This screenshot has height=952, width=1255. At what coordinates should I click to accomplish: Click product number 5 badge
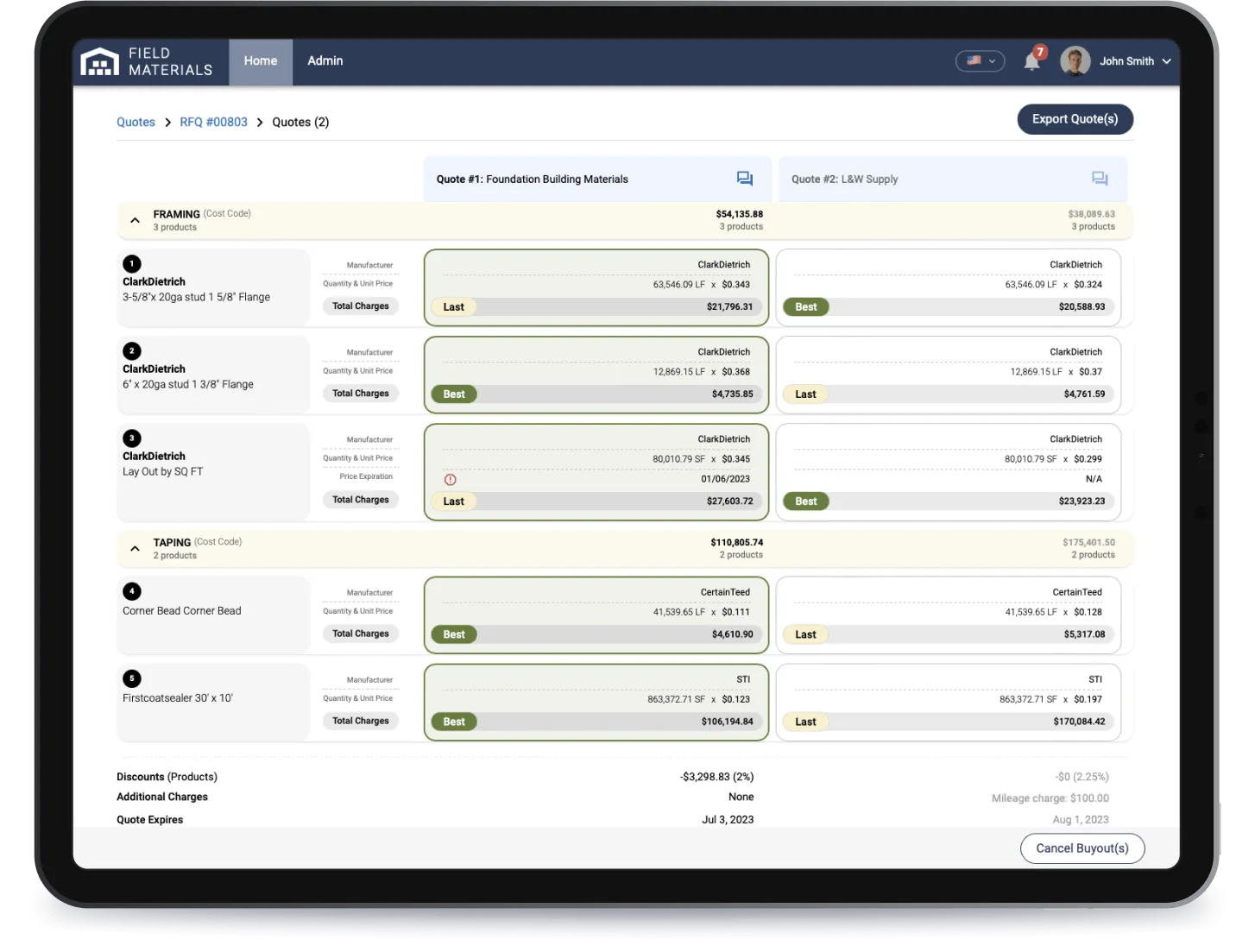[132, 678]
